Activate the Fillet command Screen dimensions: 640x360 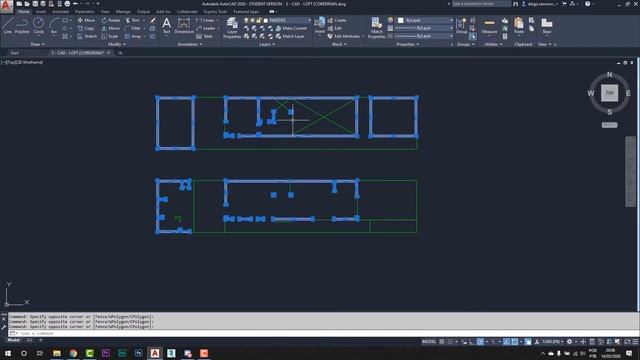point(133,28)
